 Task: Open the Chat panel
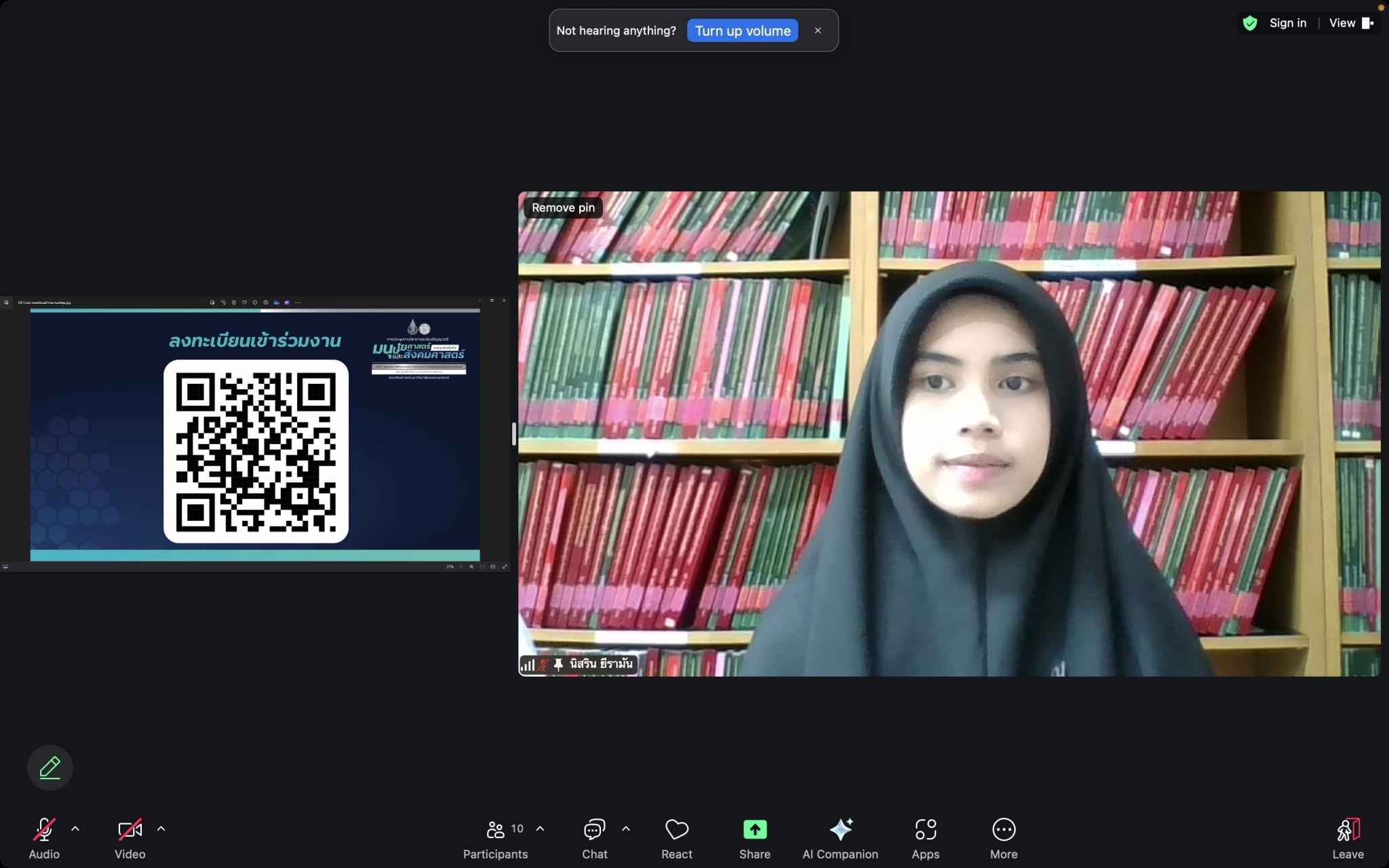(594, 830)
